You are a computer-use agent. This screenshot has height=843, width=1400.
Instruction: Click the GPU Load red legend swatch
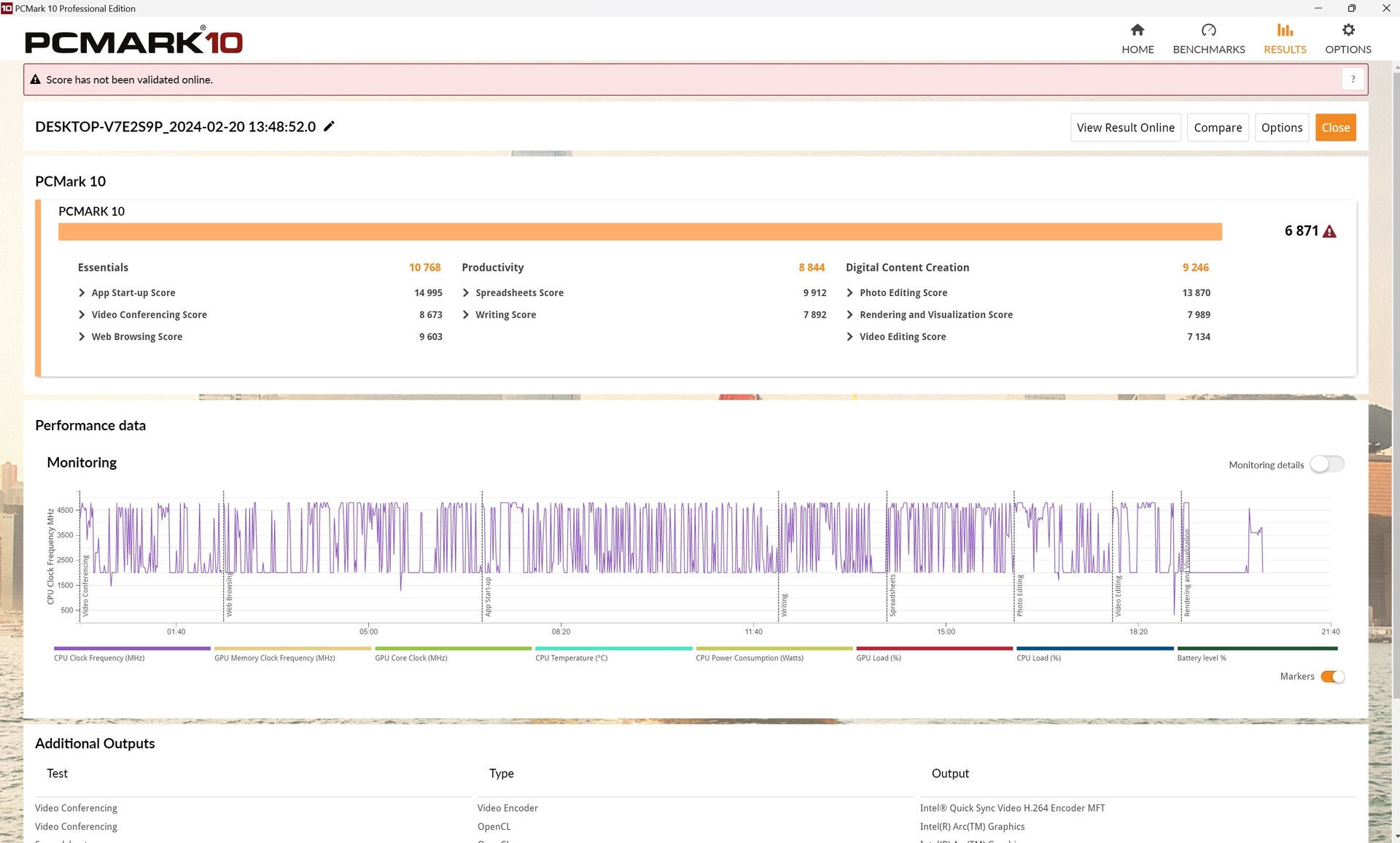934,648
